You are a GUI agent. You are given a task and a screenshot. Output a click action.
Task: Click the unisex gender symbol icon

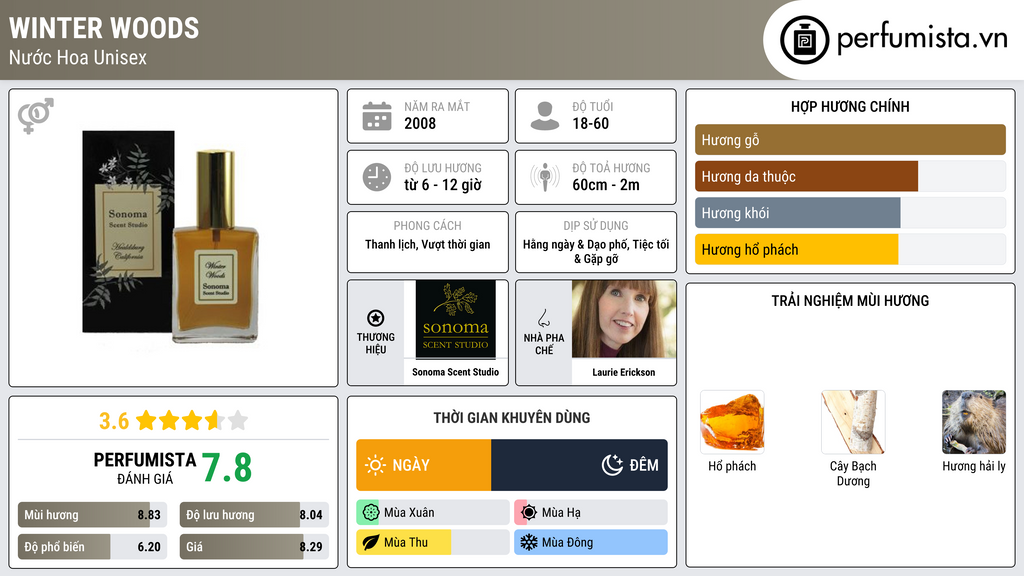pyautogui.click(x=36, y=116)
